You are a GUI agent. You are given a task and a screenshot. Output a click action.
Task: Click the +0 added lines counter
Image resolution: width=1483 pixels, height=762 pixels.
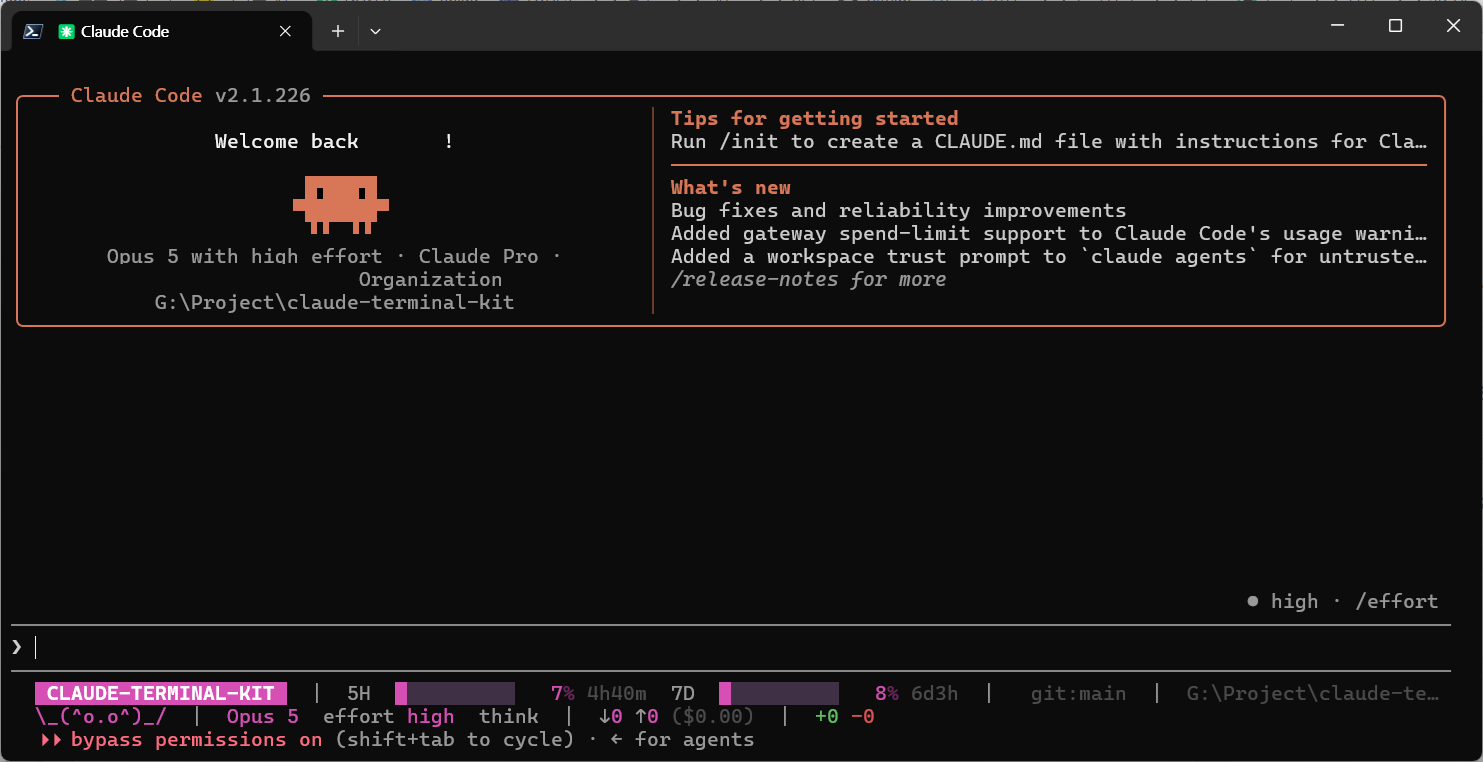pyautogui.click(x=827, y=716)
